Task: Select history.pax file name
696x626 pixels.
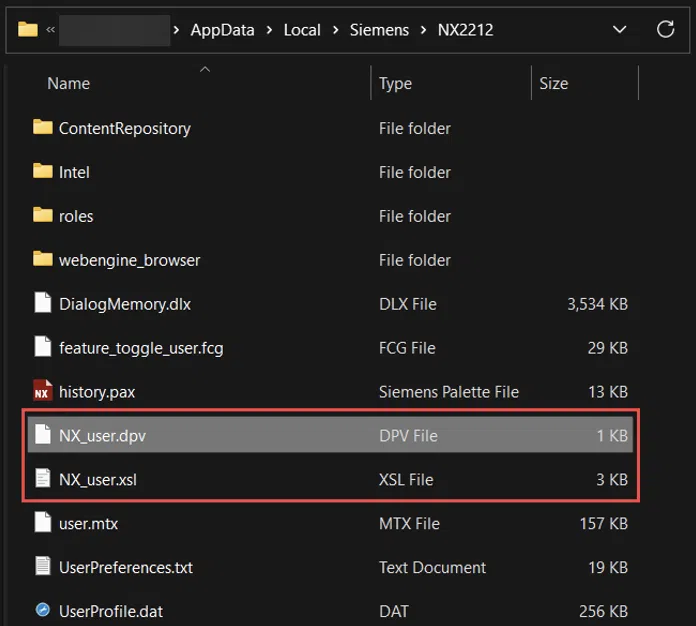Action: (97, 392)
